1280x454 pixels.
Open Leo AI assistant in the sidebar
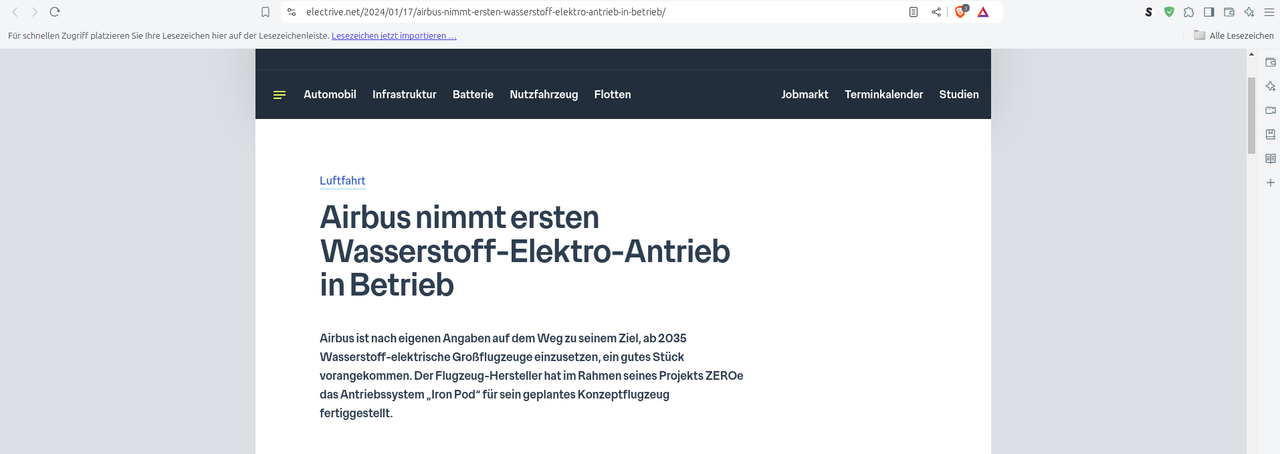[x=1271, y=86]
